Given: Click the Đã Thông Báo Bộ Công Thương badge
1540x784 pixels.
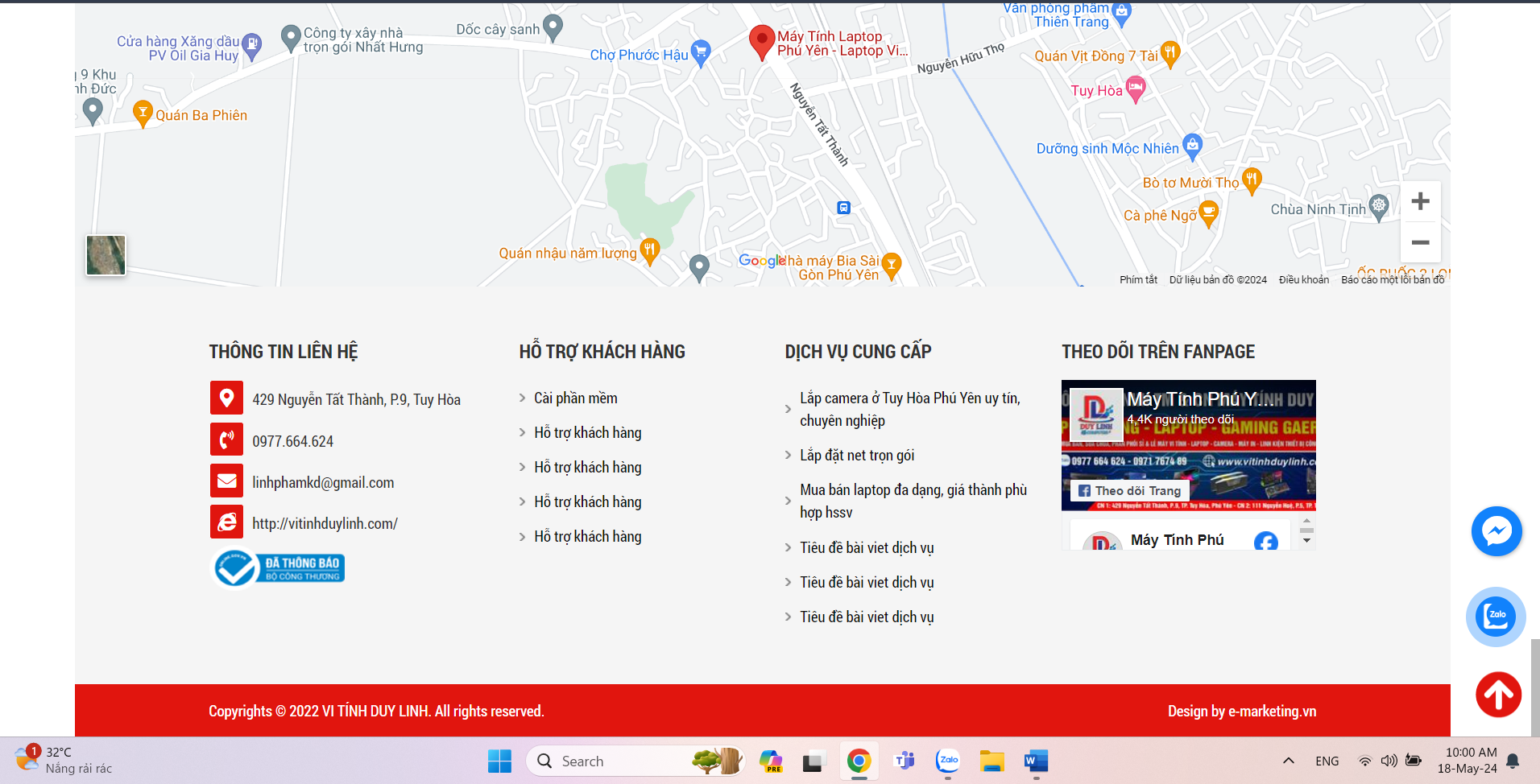Looking at the screenshot, I should [x=279, y=568].
